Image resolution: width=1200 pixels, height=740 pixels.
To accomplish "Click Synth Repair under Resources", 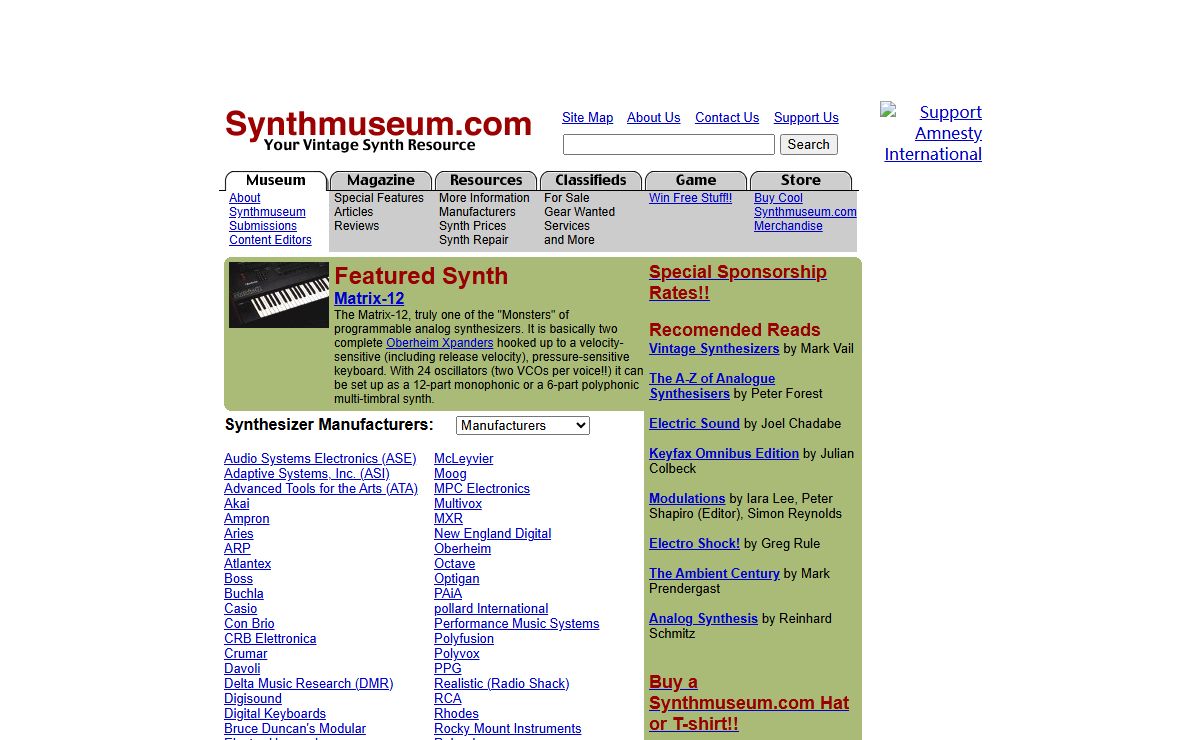I will click(x=473, y=240).
